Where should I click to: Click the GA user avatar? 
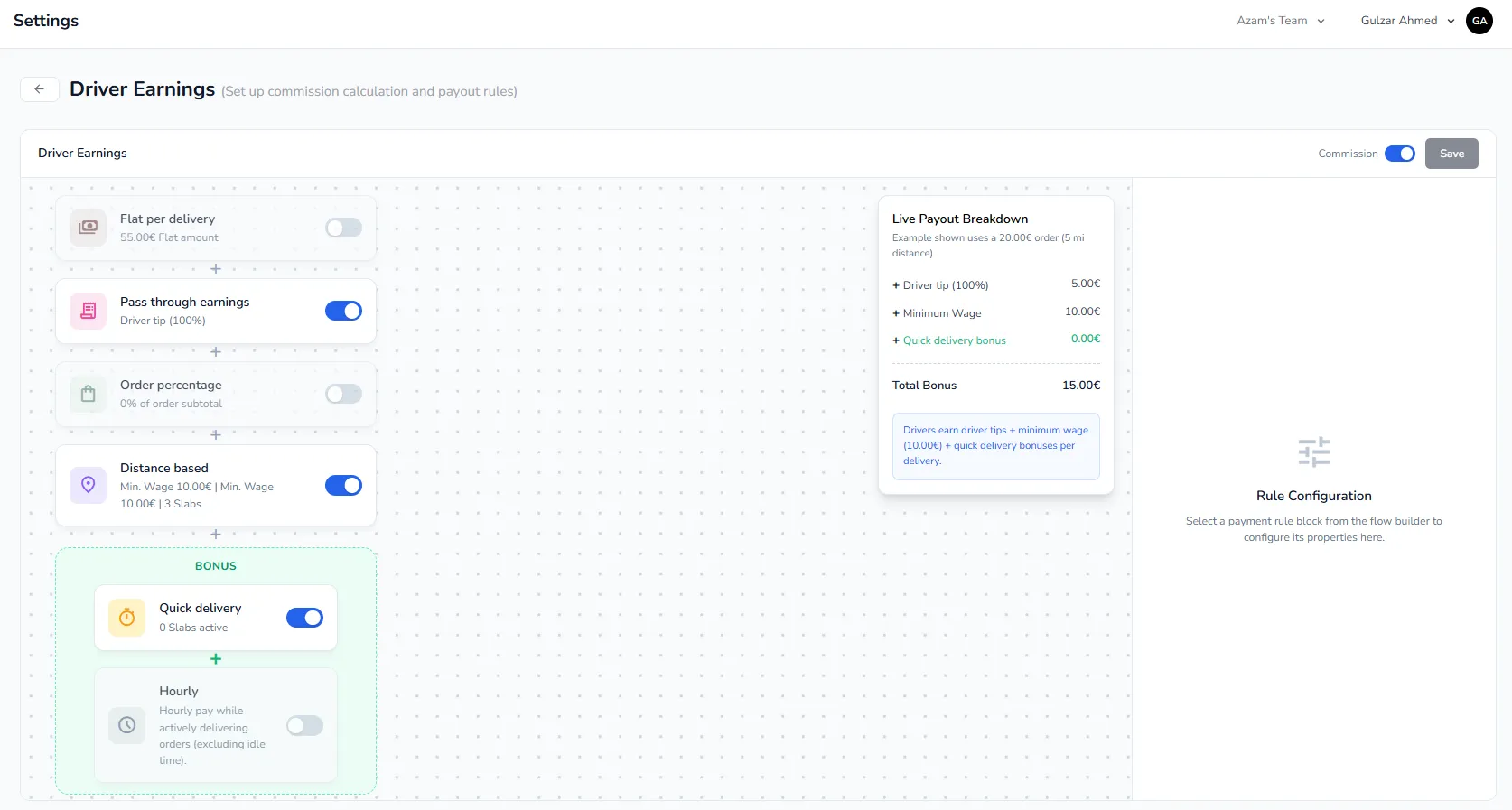click(x=1479, y=21)
